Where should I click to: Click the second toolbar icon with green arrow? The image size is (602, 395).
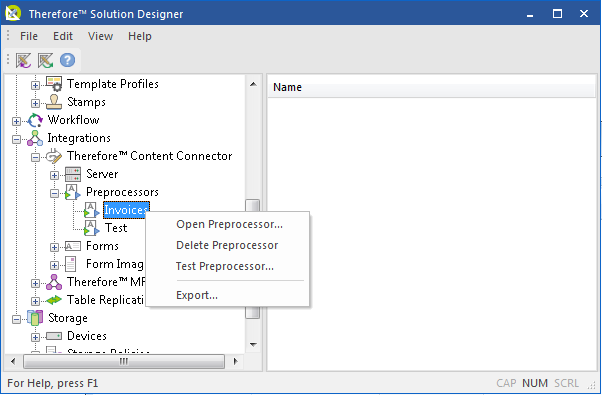[x=45, y=60]
